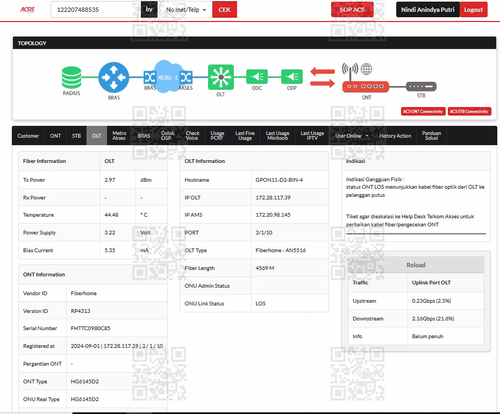Image resolution: width=500 pixels, height=414 pixels.
Task: Click the gray STB device icon
Action: click(x=421, y=86)
